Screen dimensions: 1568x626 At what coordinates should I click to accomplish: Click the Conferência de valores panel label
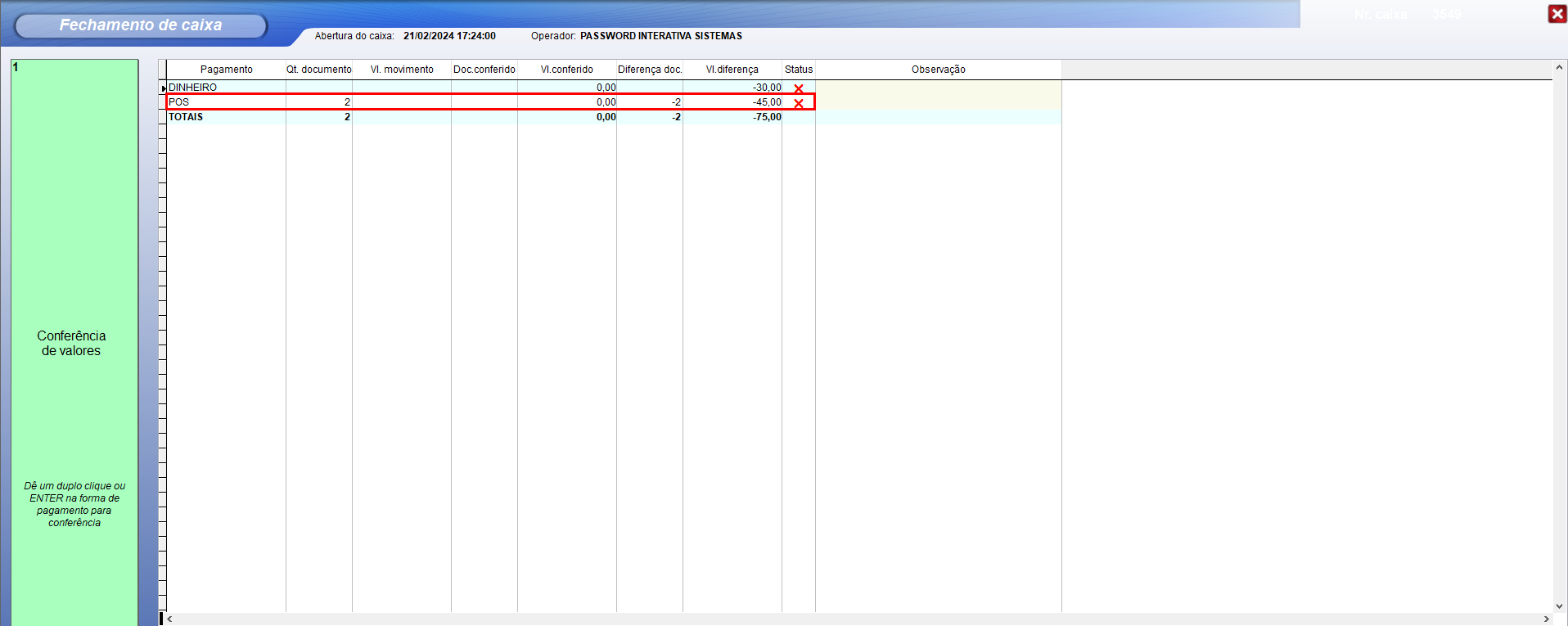pyautogui.click(x=71, y=344)
